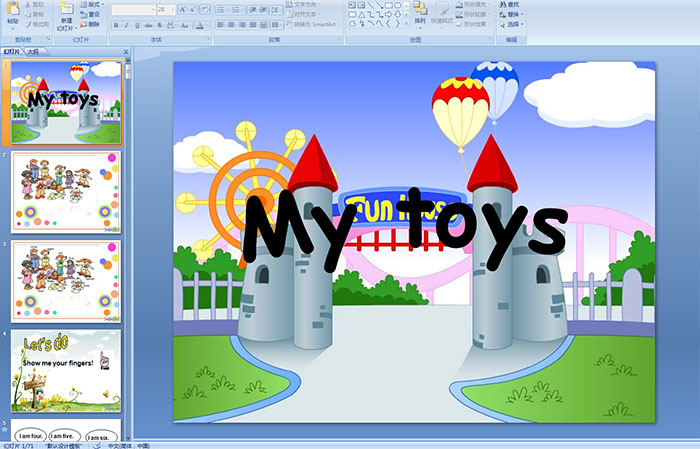
Task: Click the "My toys" title on the slide
Action: (404, 230)
